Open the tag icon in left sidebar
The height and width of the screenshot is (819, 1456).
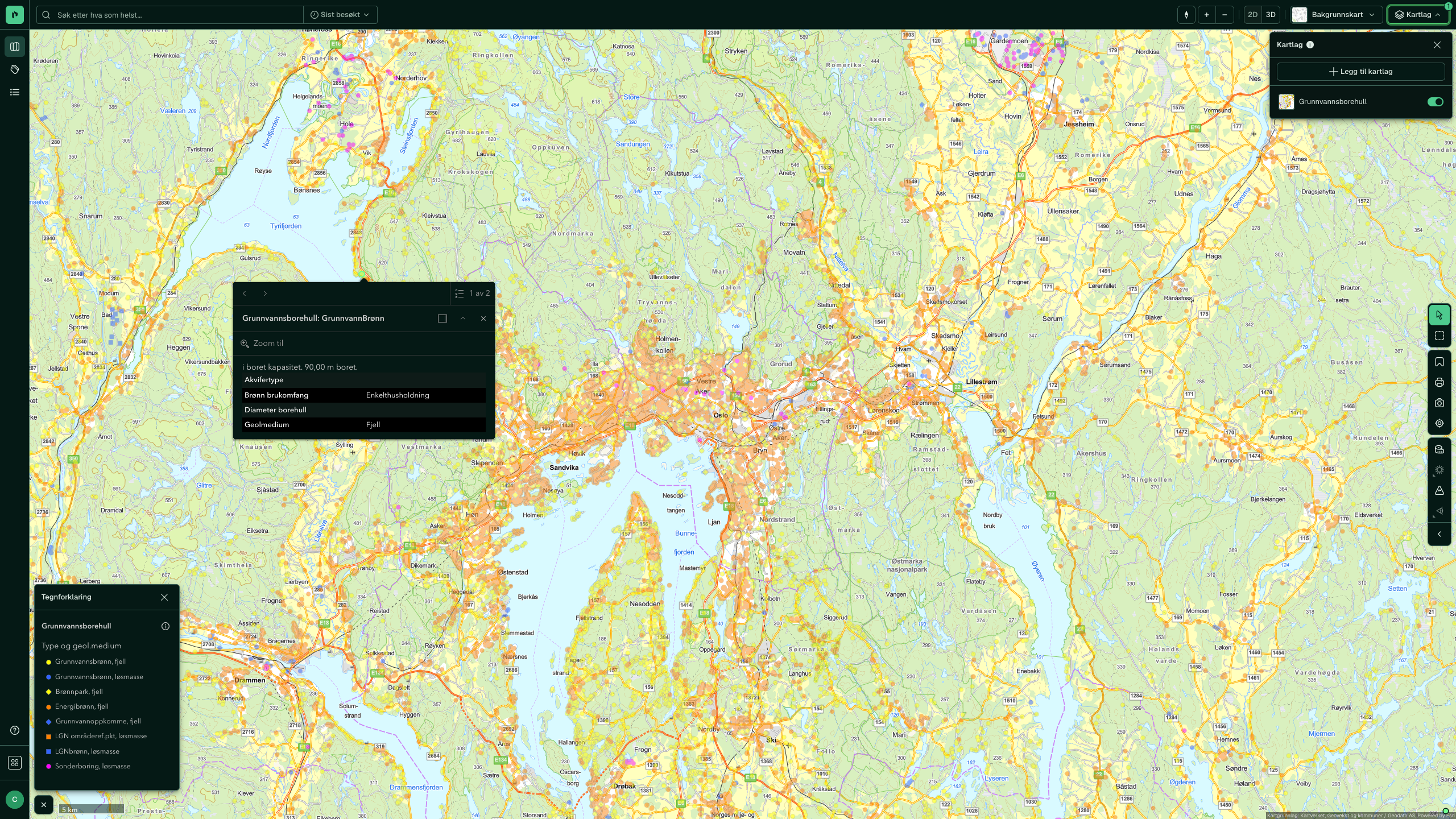(x=15, y=69)
